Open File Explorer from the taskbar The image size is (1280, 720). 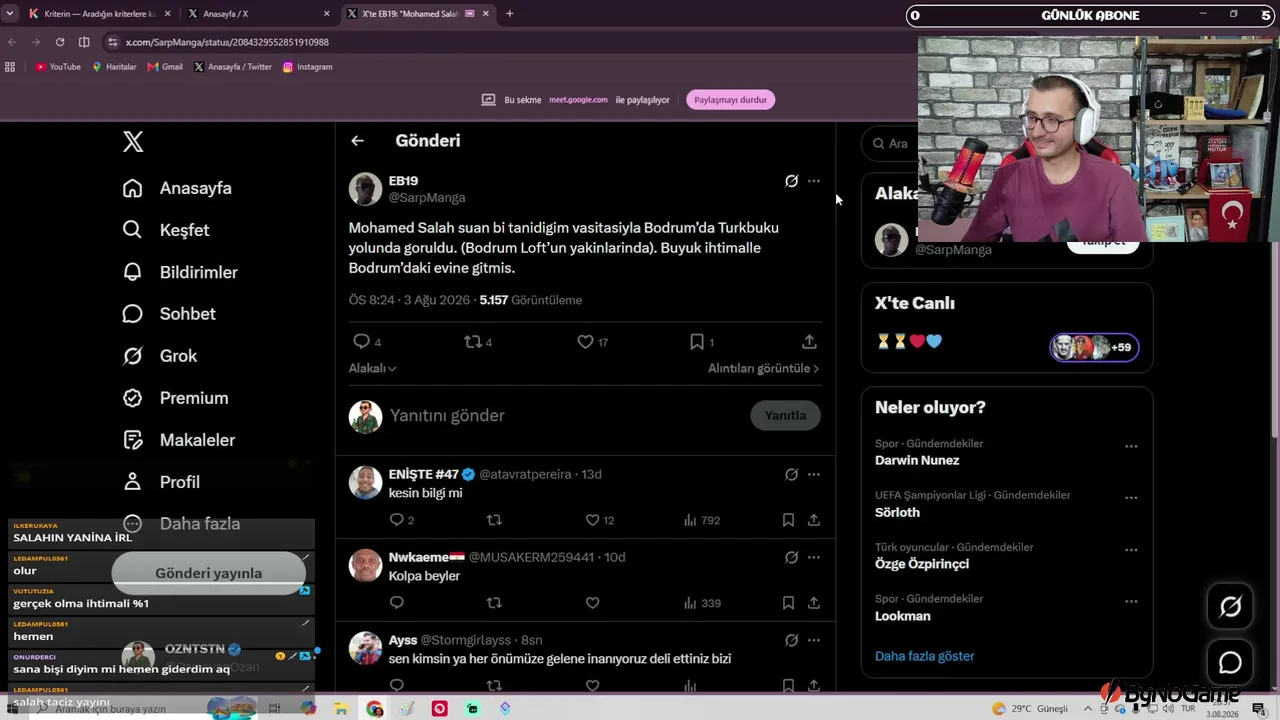(341, 709)
